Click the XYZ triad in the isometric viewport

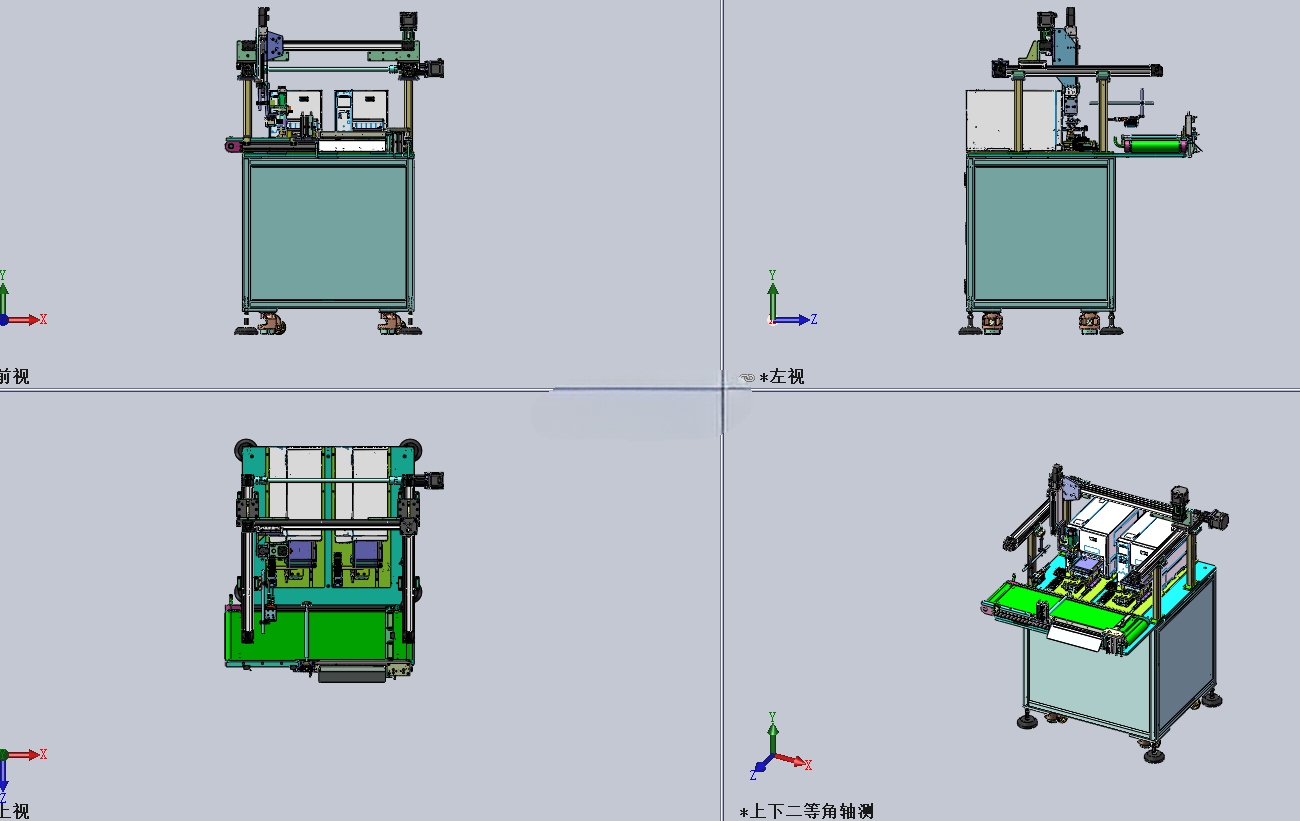click(x=780, y=746)
